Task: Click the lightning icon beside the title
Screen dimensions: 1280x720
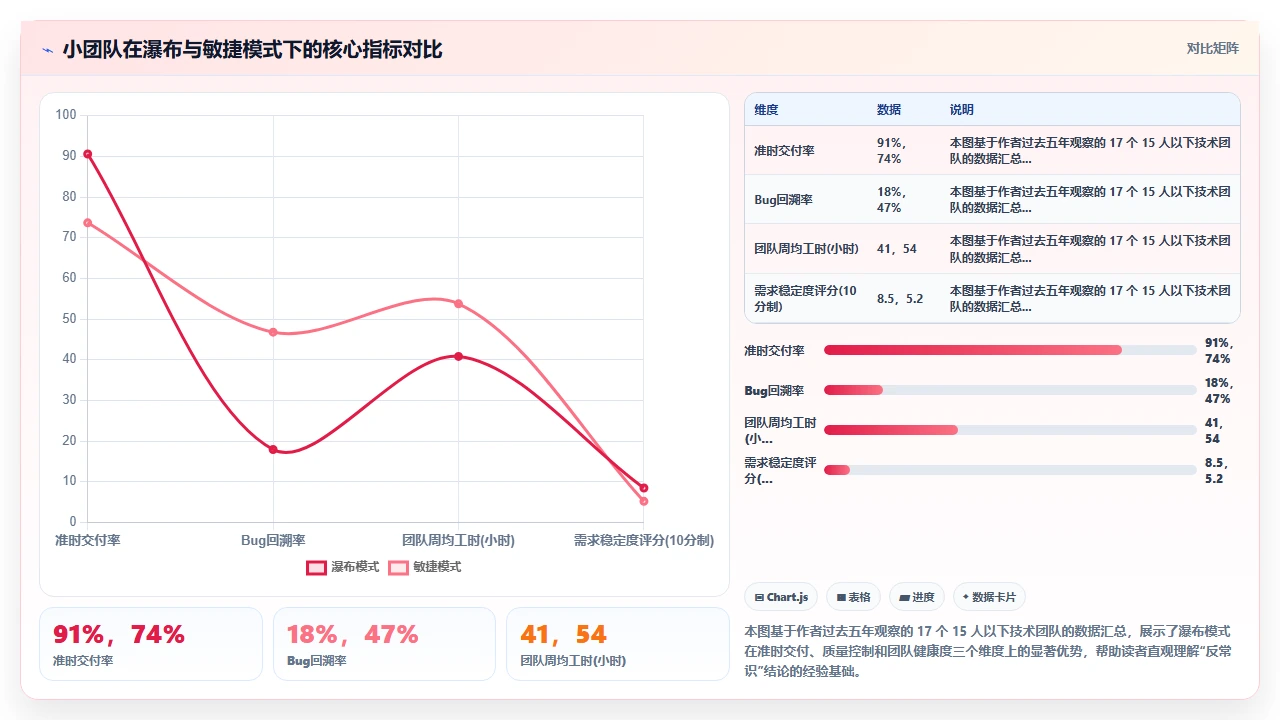Action: click(47, 50)
